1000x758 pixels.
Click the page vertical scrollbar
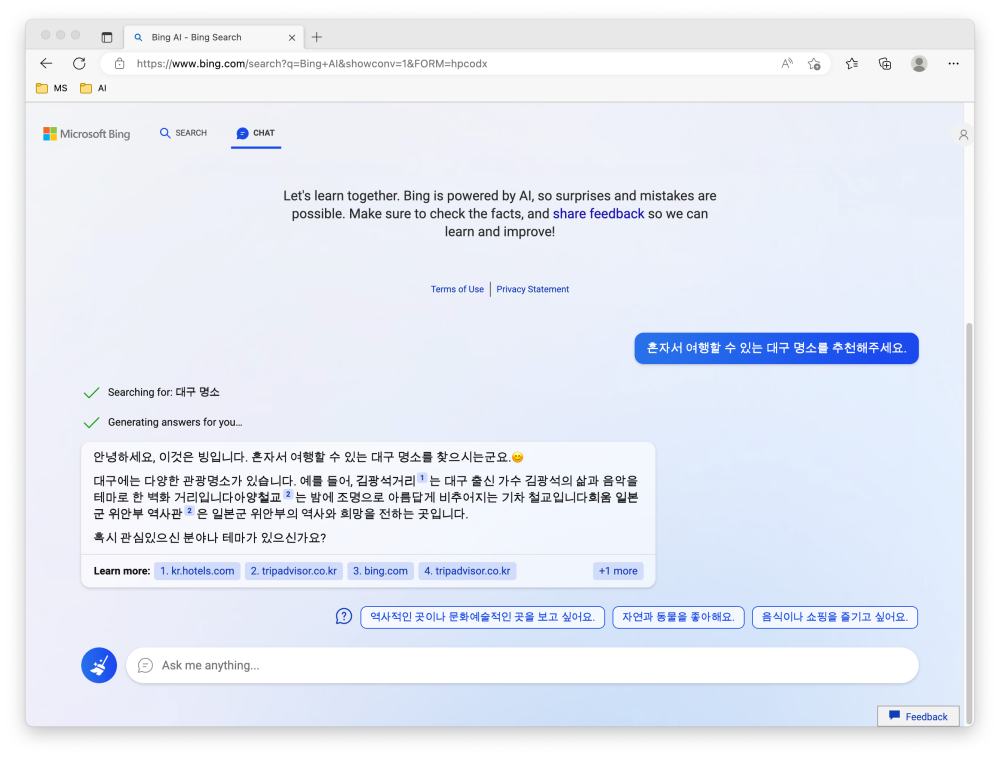(969, 523)
